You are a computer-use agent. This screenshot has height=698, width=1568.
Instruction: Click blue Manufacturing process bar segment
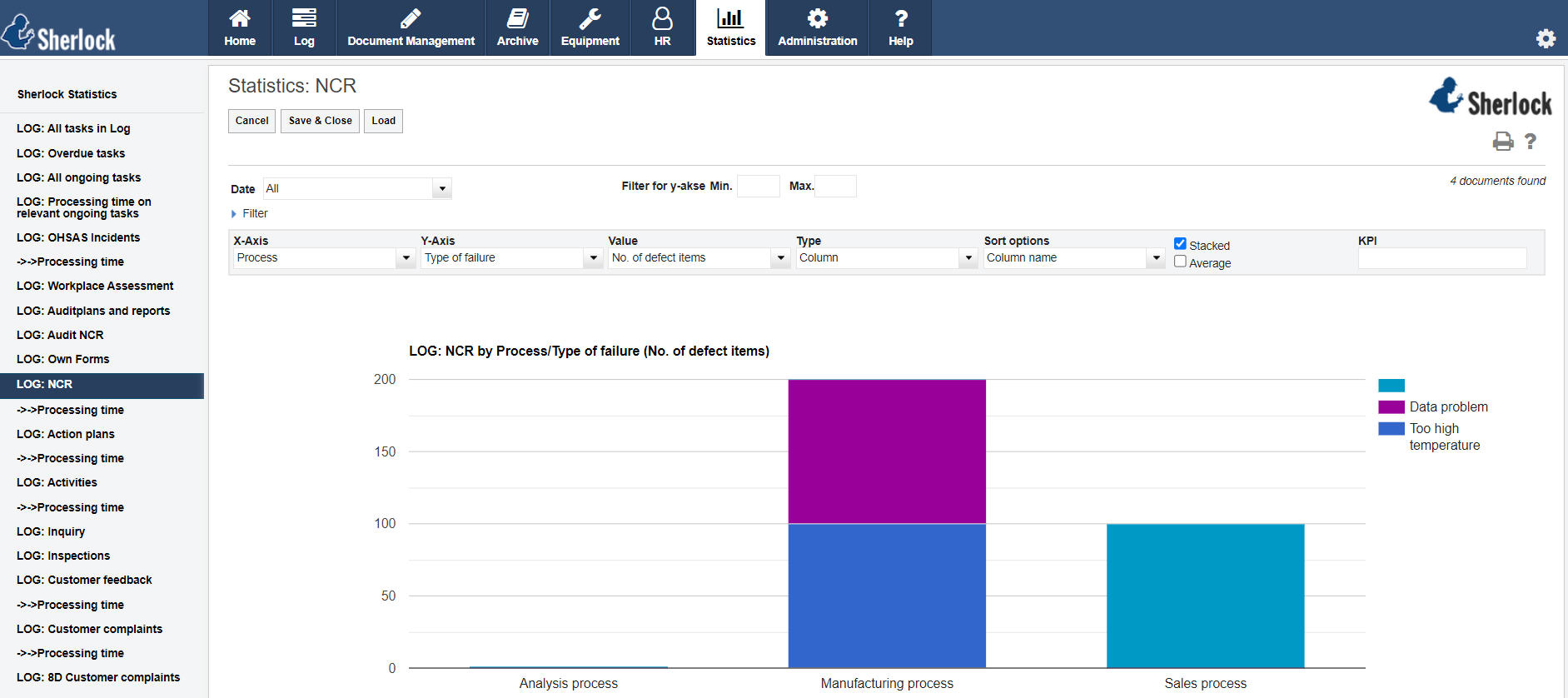click(887, 596)
